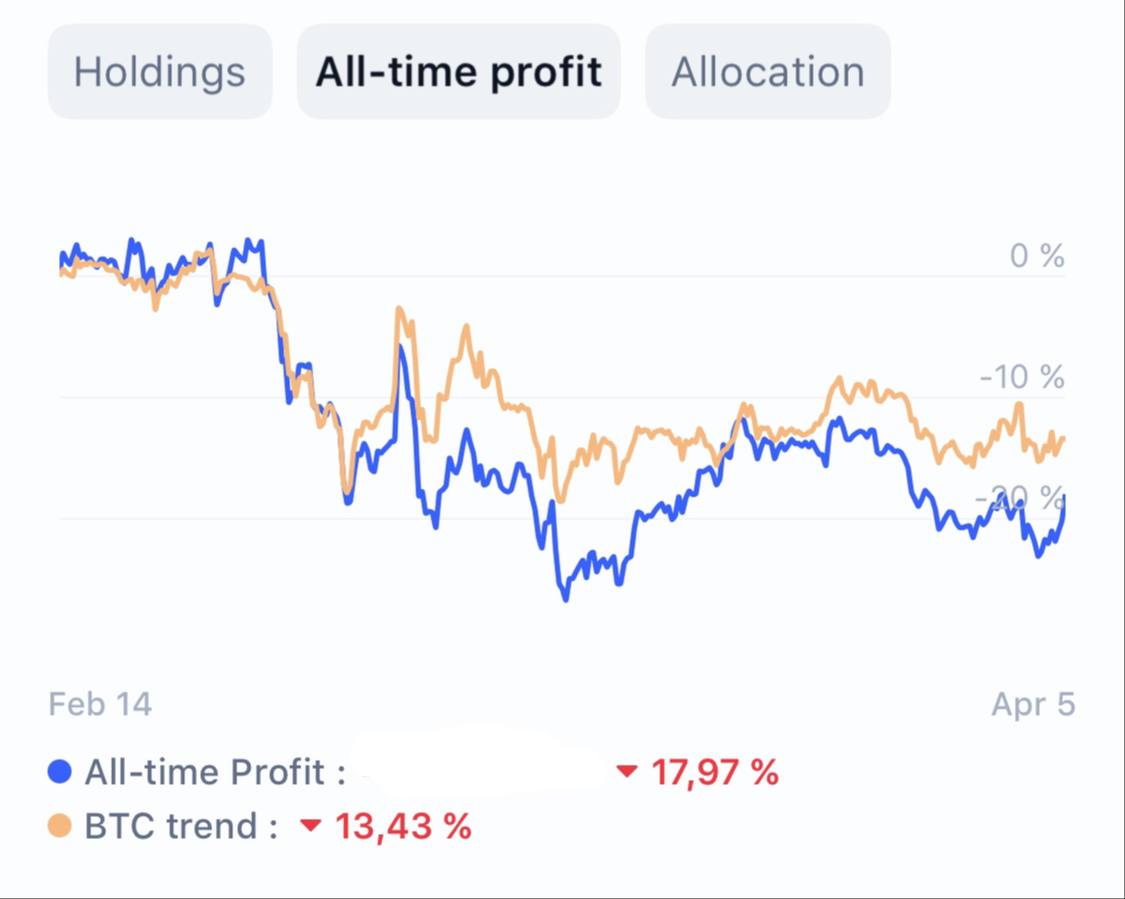Click the tallest orange spike after the first drop

tap(399, 309)
